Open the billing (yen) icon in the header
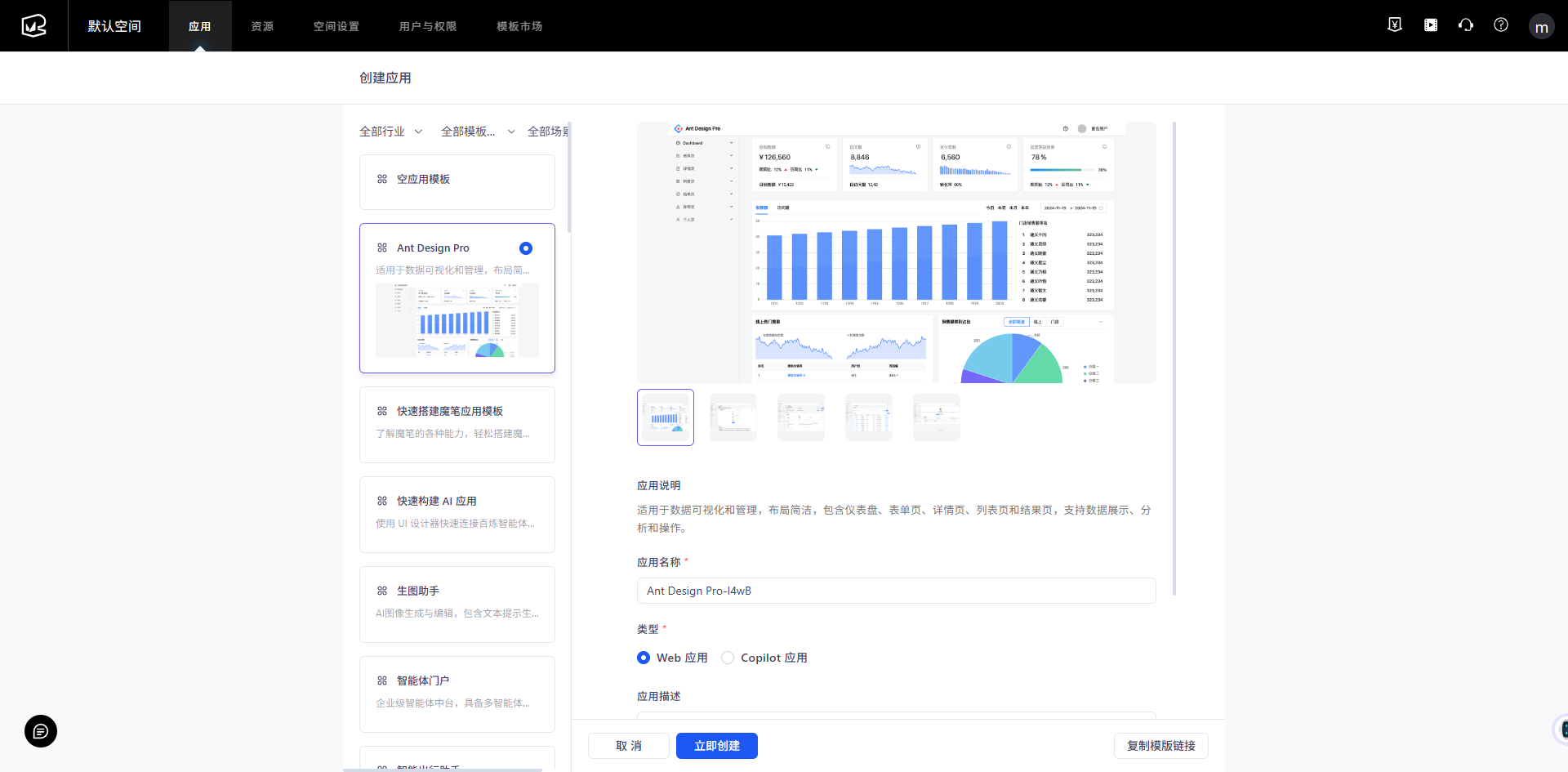The height and width of the screenshot is (772, 1568). (1395, 25)
